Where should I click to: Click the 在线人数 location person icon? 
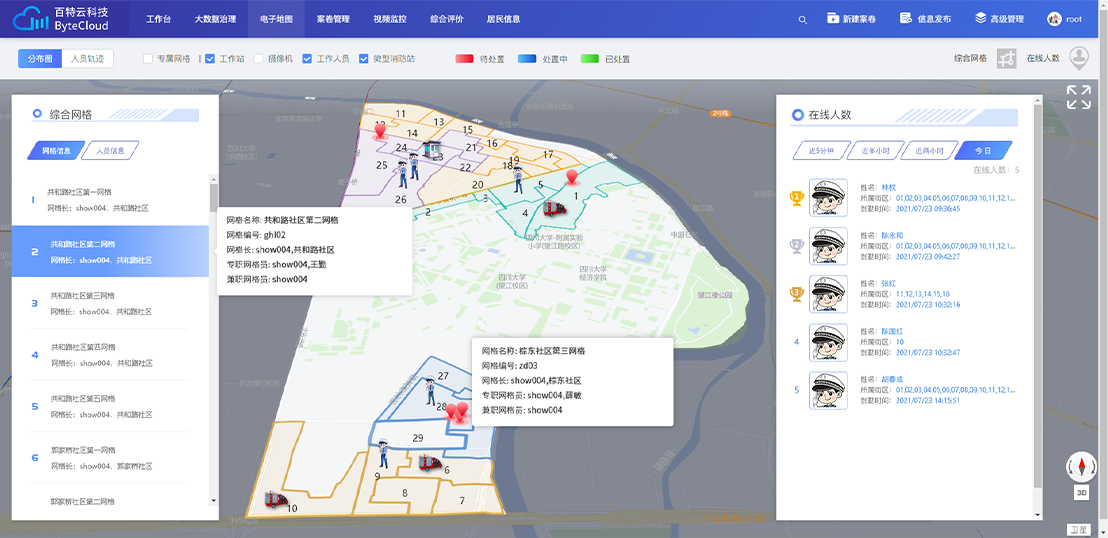coord(1079,59)
